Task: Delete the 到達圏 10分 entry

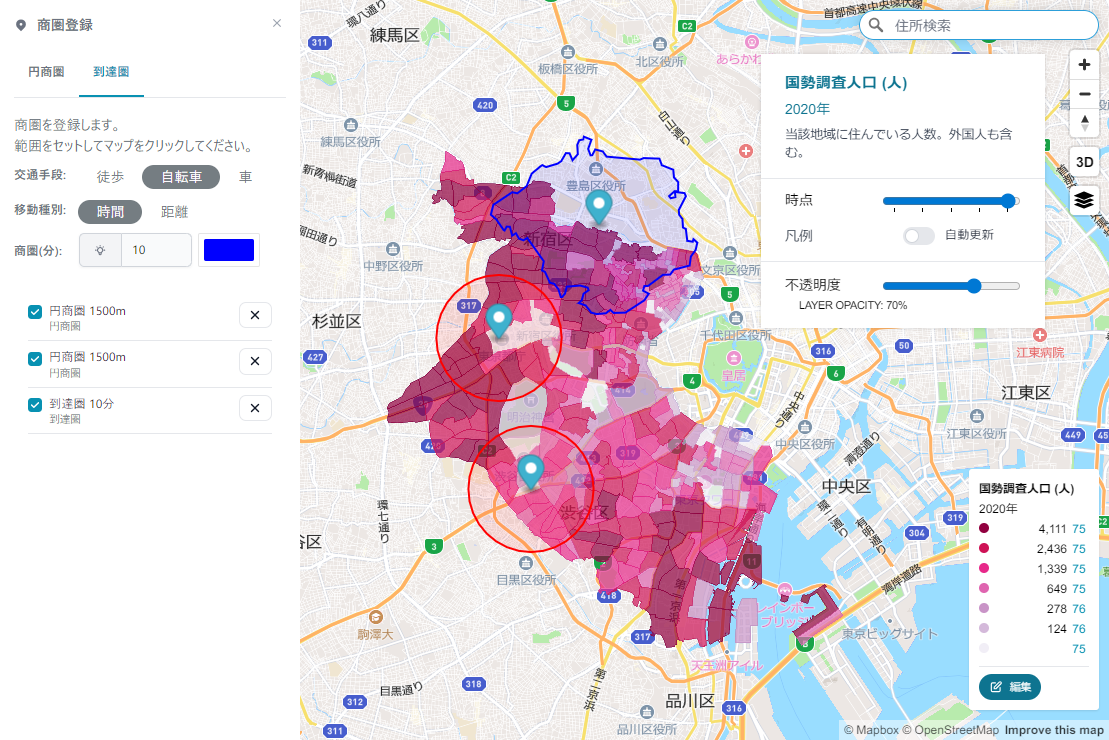Action: pos(255,408)
